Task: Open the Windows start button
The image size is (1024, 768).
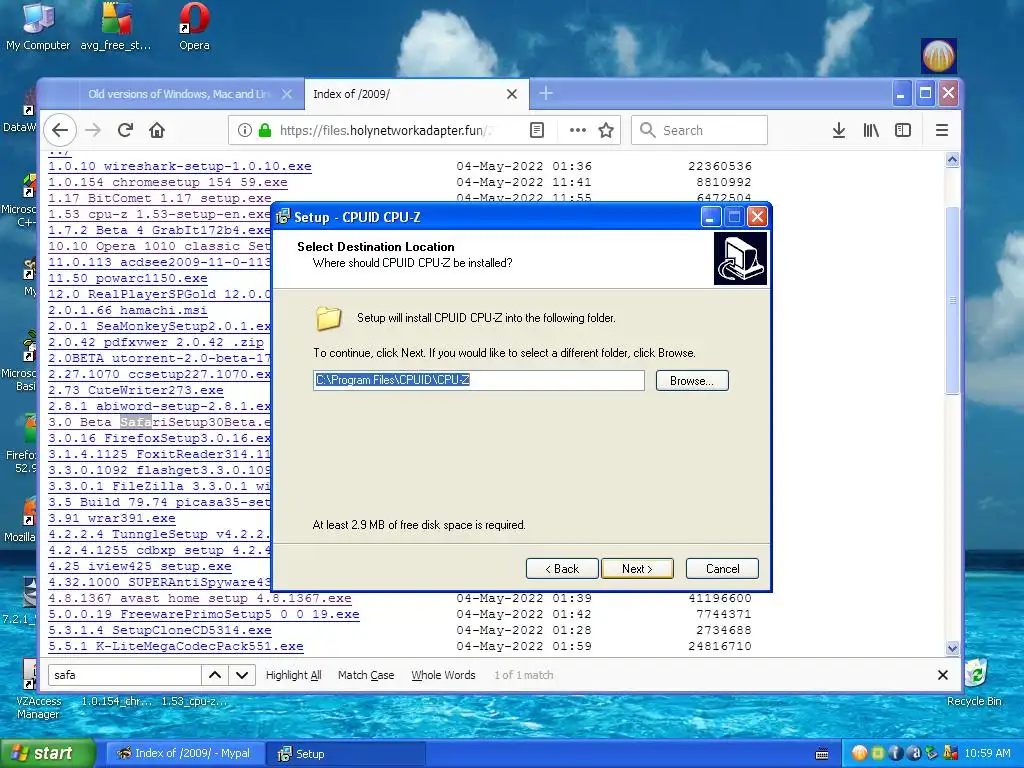Action: click(47, 754)
